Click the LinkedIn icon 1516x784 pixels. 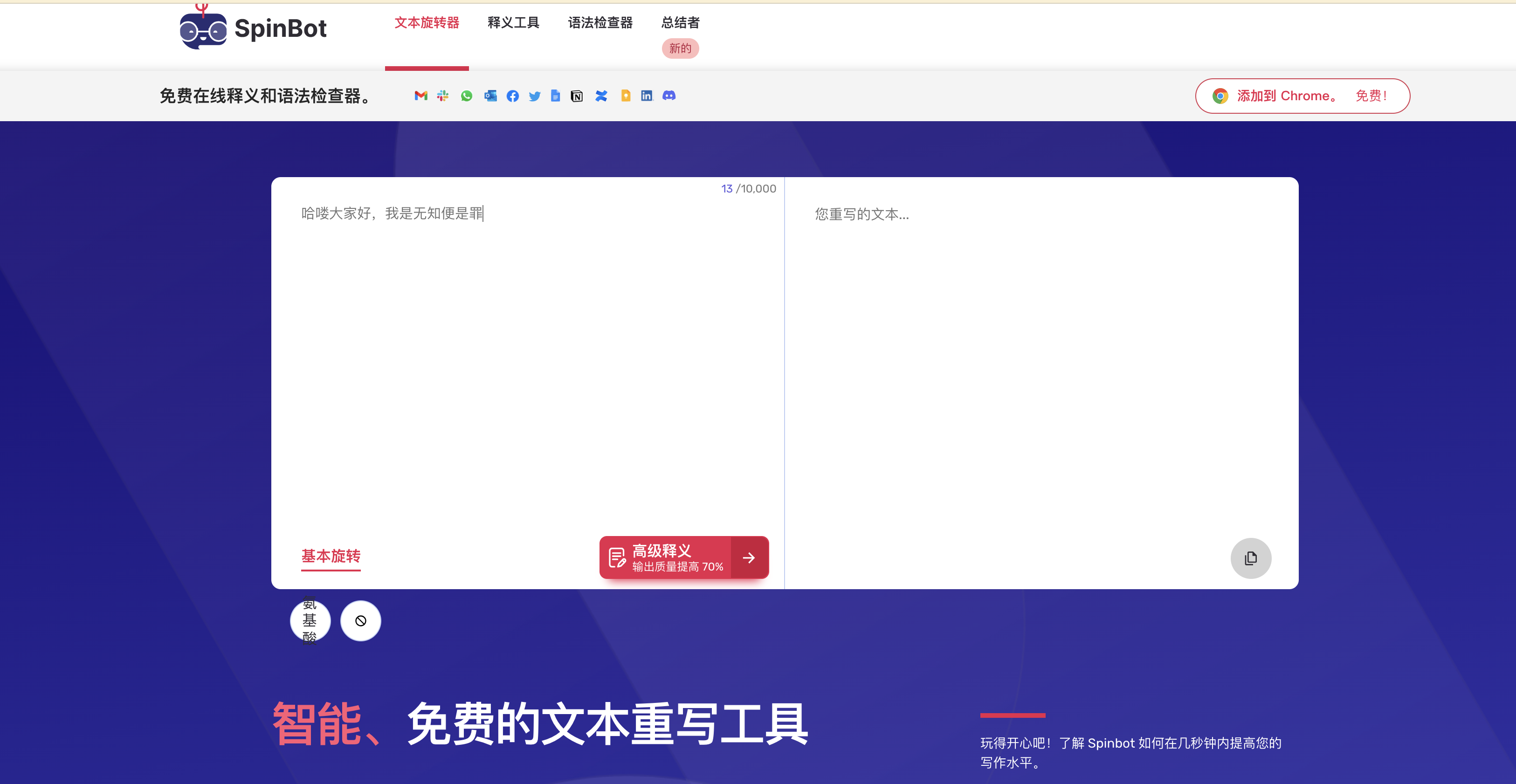[647, 96]
